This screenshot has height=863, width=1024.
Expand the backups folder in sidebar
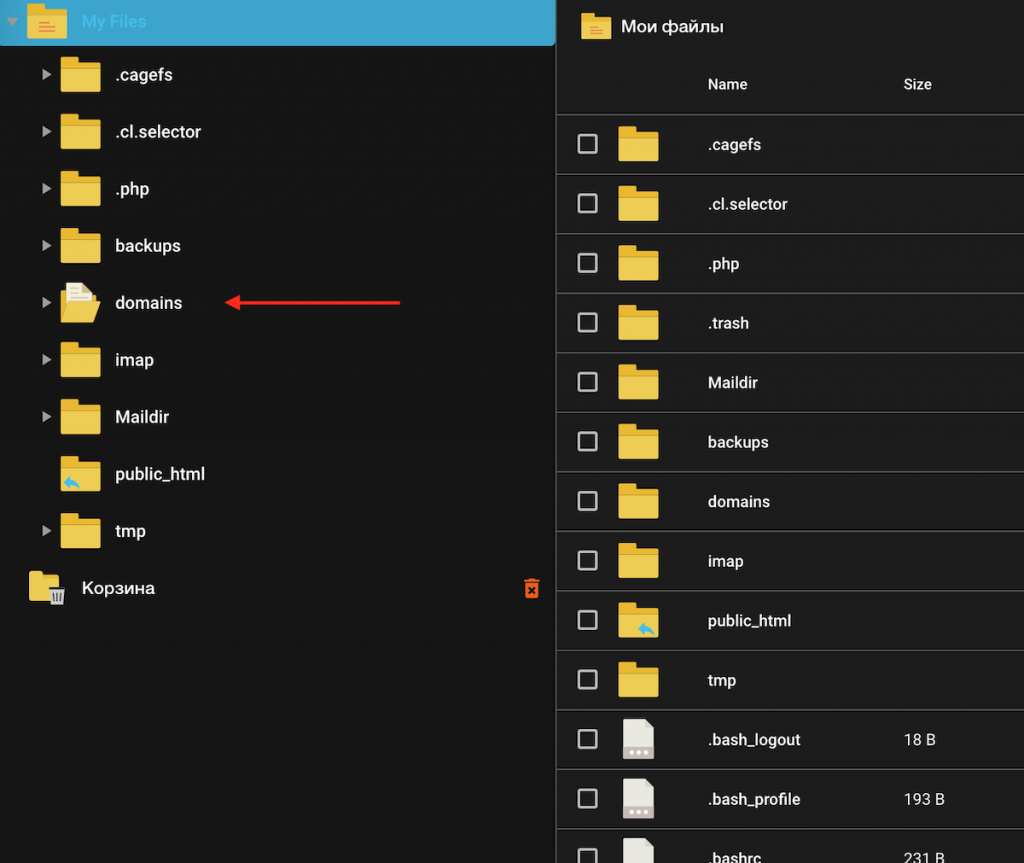46,246
